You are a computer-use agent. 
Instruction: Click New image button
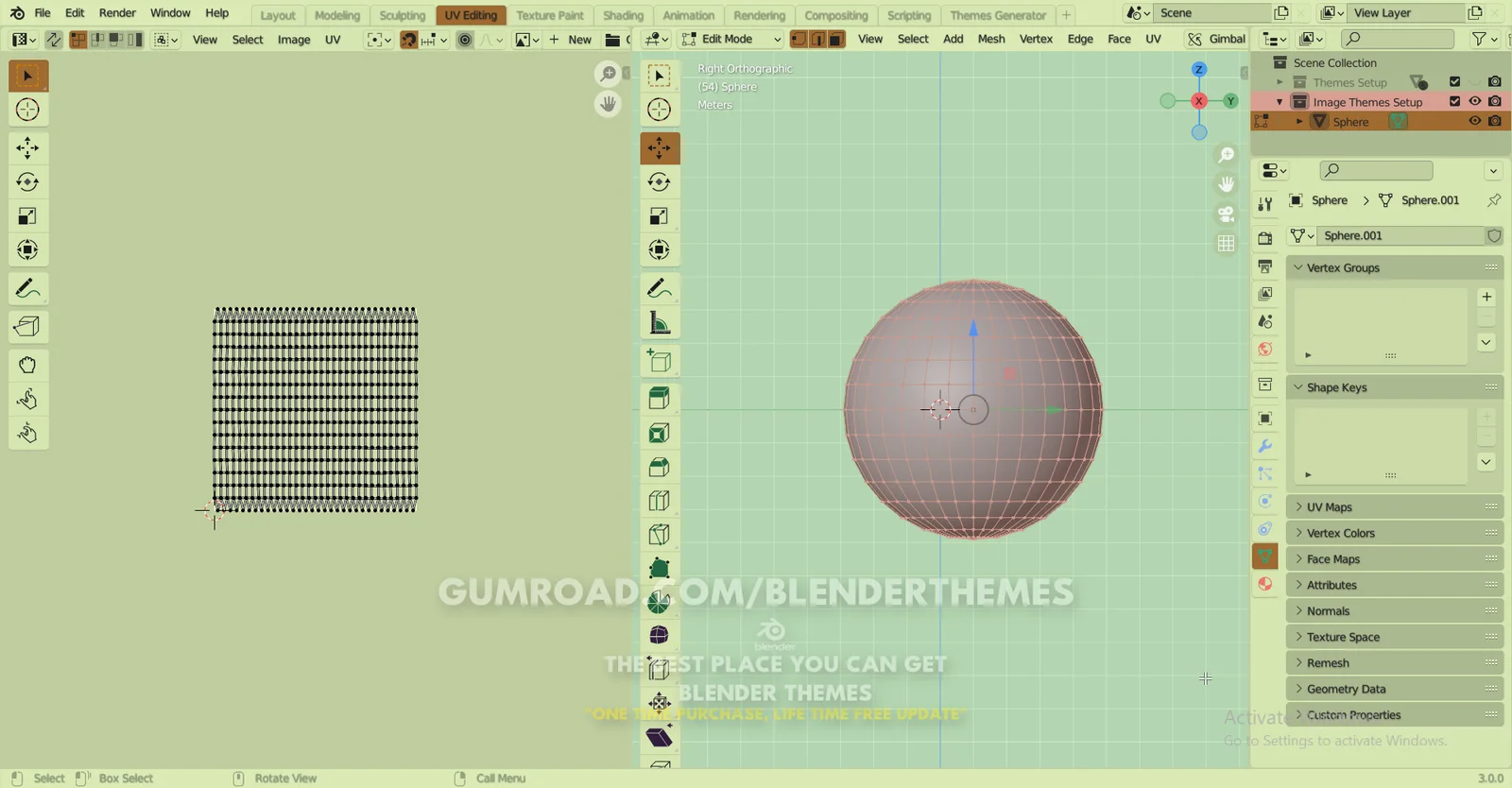pyautogui.click(x=571, y=40)
